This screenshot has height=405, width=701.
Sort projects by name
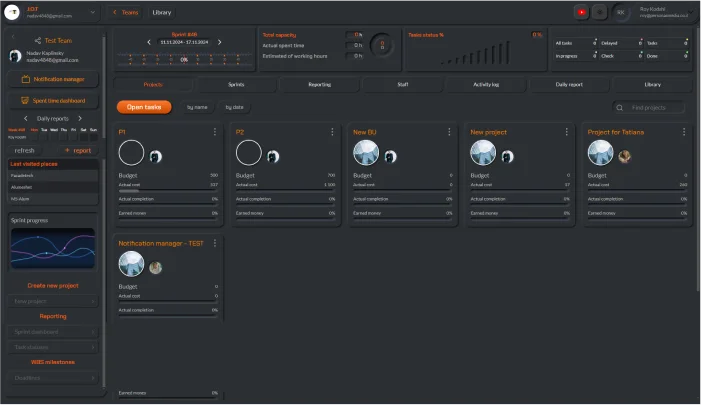coord(197,107)
